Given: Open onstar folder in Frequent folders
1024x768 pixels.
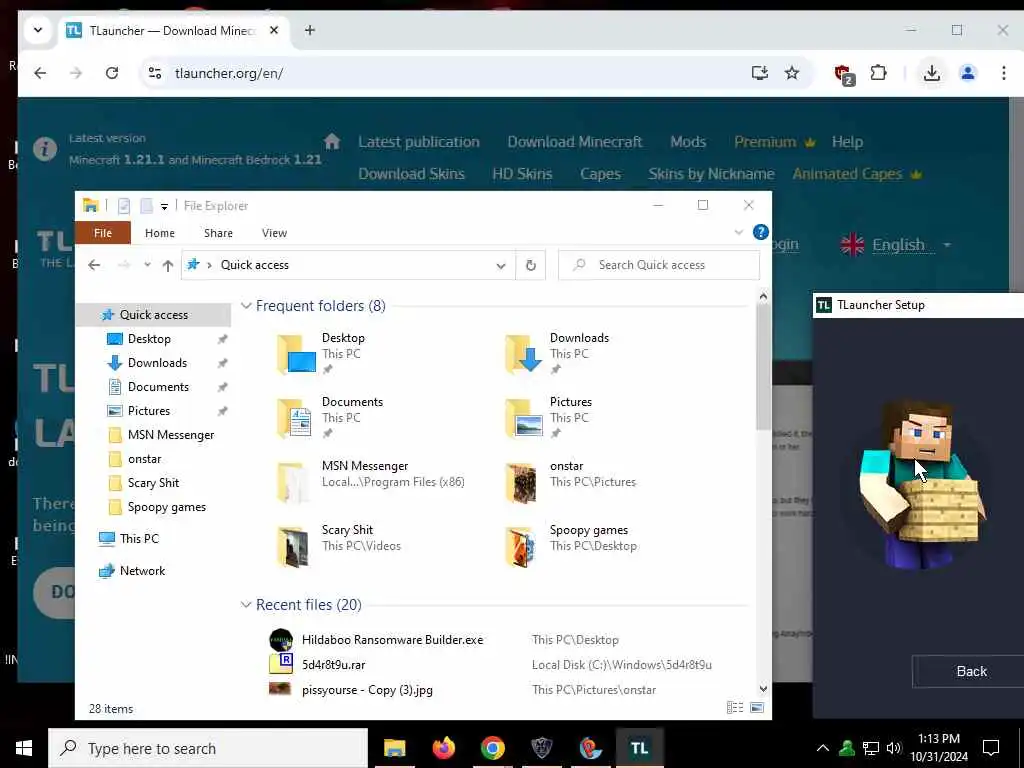Looking at the screenshot, I should 571,481.
